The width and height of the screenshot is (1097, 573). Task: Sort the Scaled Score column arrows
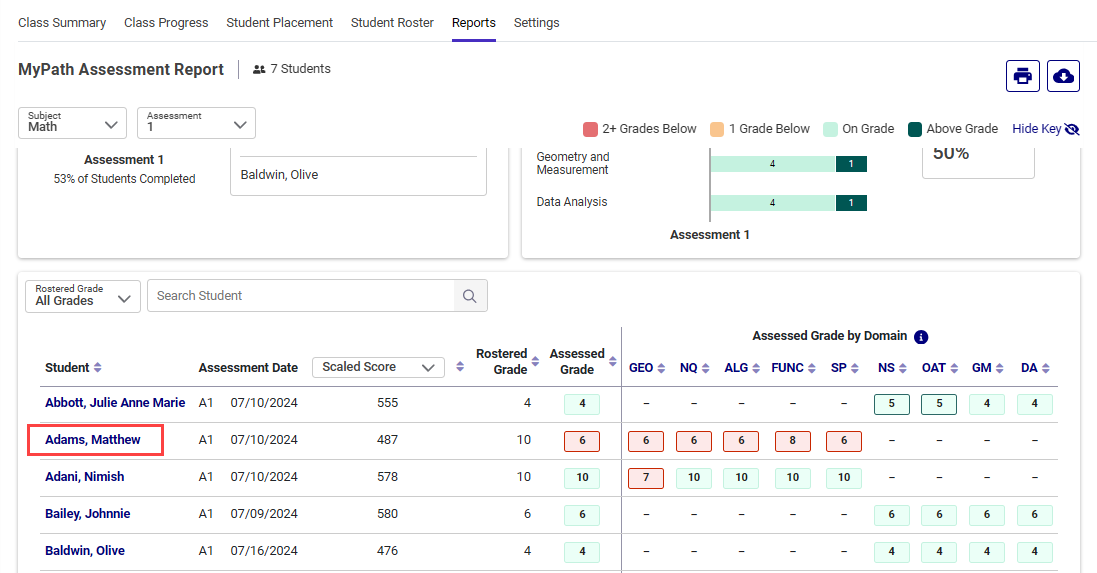pos(460,367)
